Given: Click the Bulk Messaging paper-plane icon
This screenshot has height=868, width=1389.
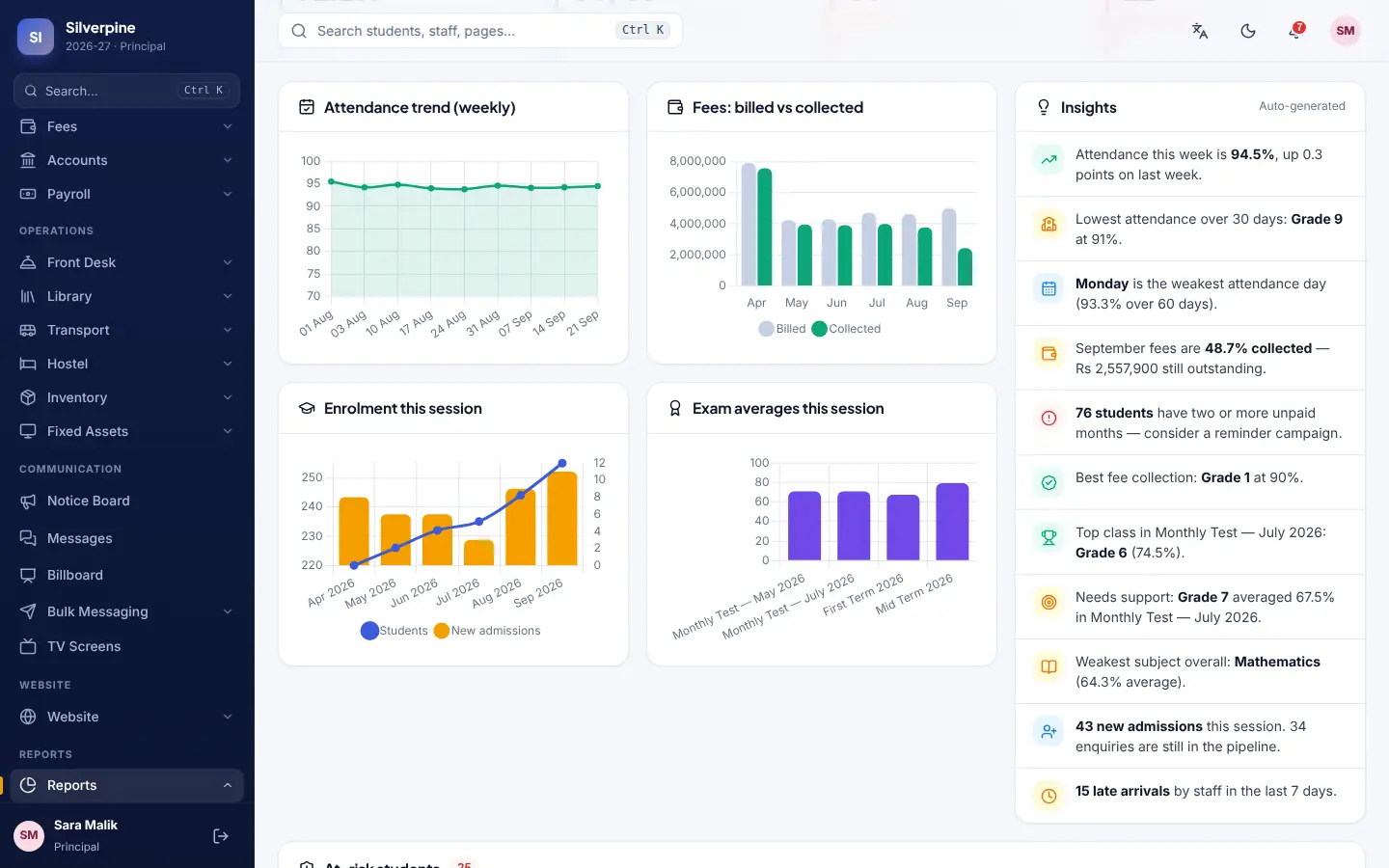Looking at the screenshot, I should (28, 611).
